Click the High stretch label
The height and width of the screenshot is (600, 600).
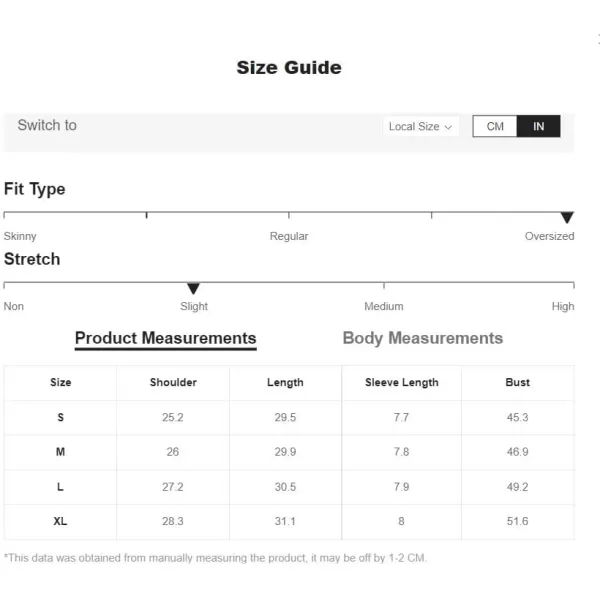coord(563,306)
